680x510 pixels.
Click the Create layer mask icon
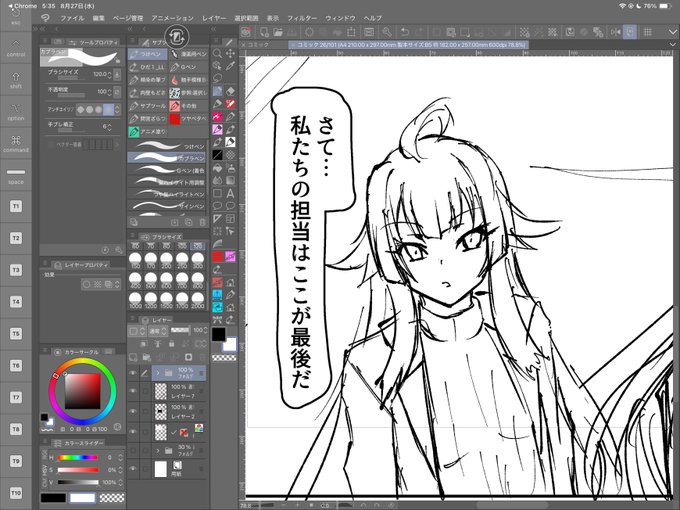click(x=188, y=357)
